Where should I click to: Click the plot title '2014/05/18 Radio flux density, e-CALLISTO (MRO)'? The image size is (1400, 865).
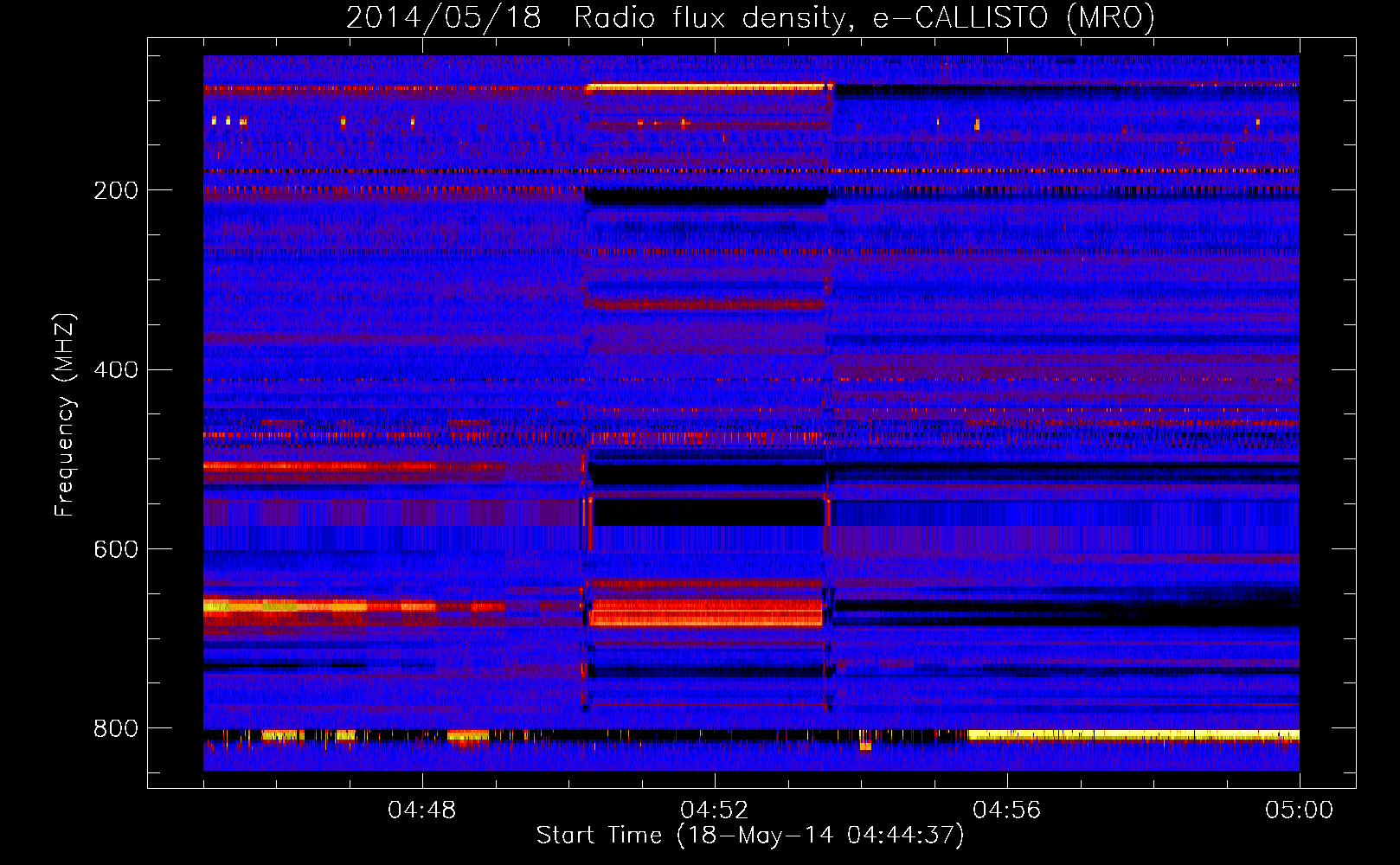750,17
